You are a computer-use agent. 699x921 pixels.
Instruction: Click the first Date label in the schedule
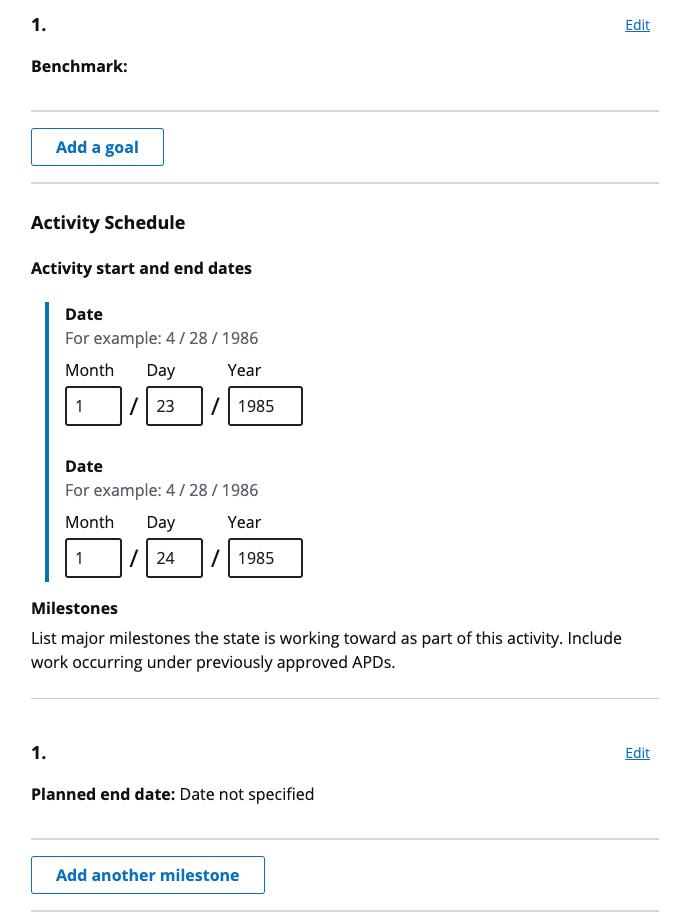[x=83, y=314]
